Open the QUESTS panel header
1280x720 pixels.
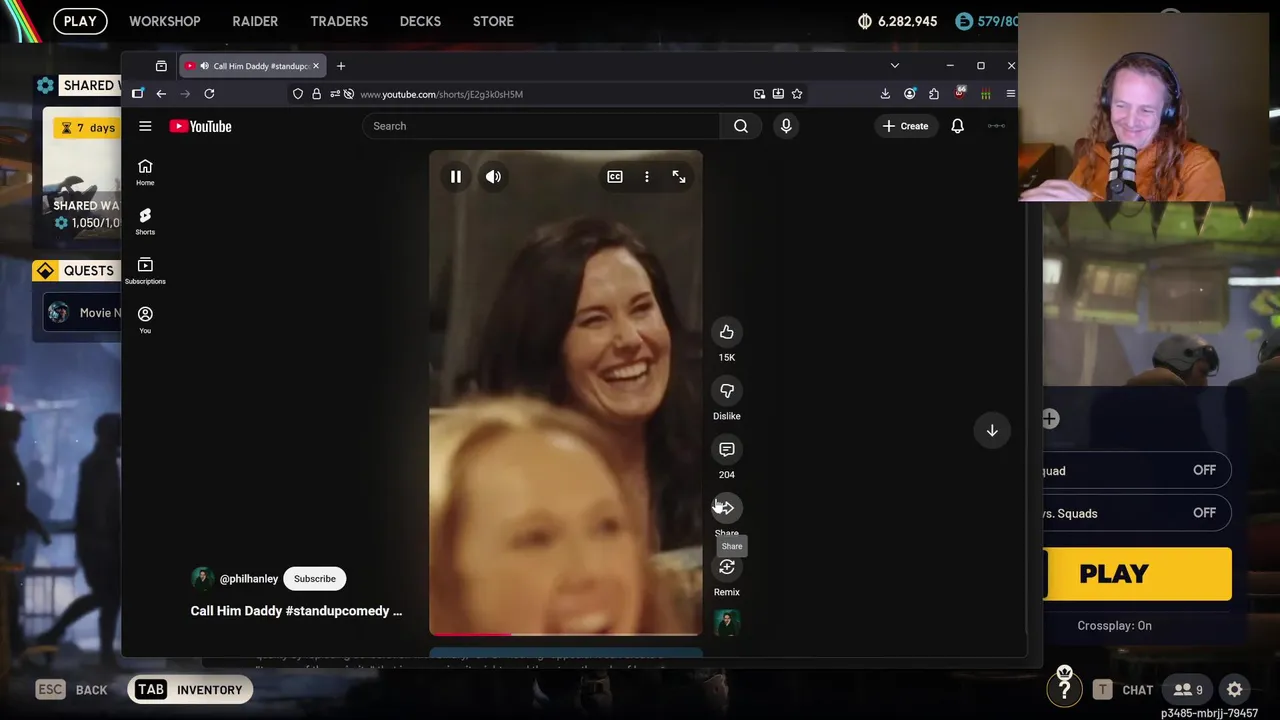(76, 271)
